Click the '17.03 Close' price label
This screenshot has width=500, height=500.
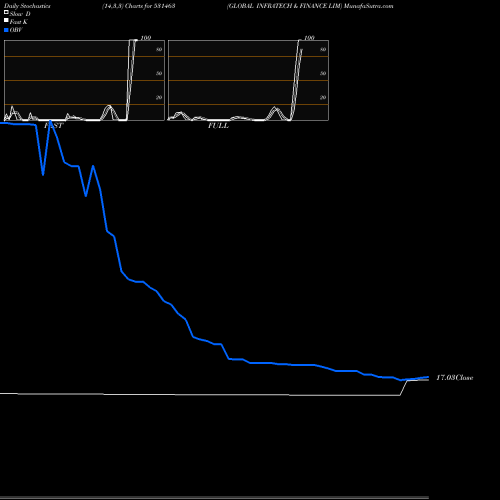tap(455, 378)
